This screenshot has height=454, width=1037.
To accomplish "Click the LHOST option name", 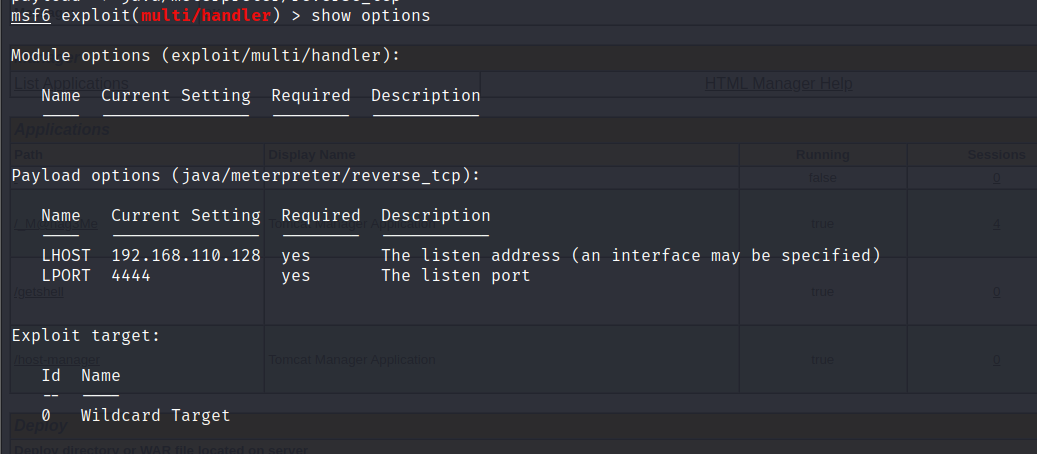I will point(66,255).
